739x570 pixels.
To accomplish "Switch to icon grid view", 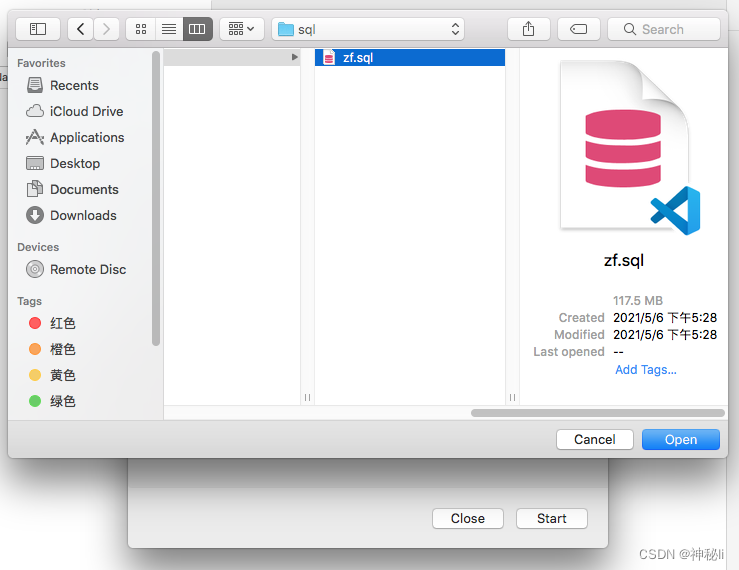I will coord(140,29).
